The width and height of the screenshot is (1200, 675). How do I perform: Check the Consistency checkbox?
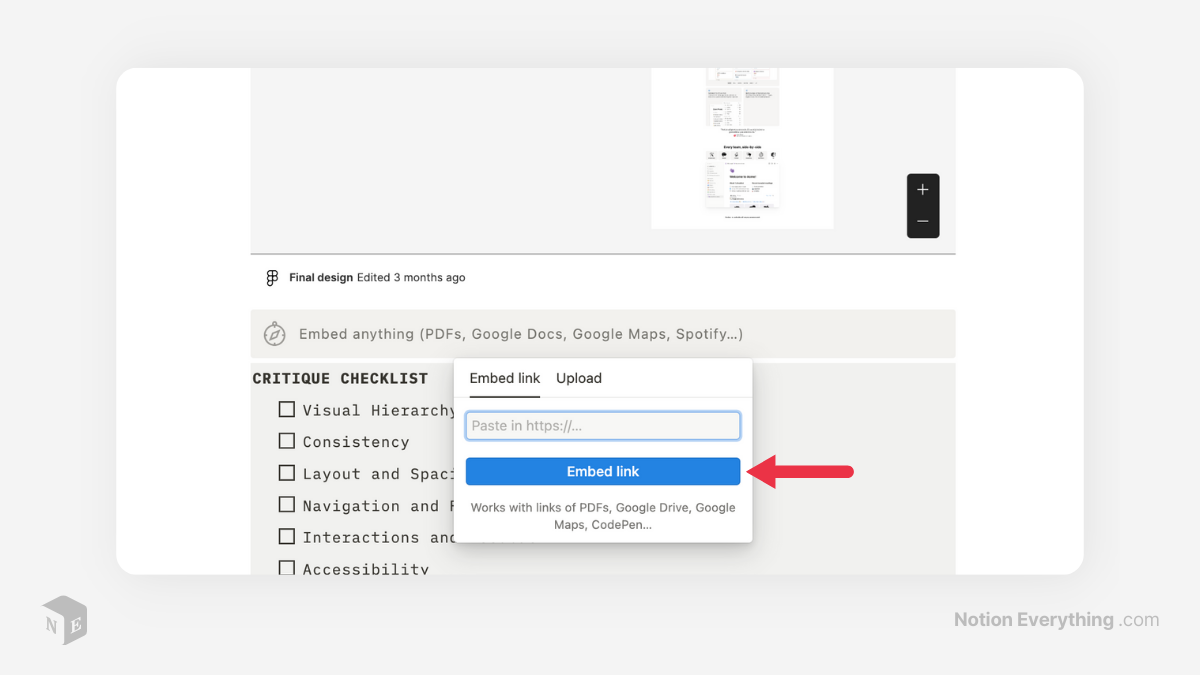tap(287, 441)
